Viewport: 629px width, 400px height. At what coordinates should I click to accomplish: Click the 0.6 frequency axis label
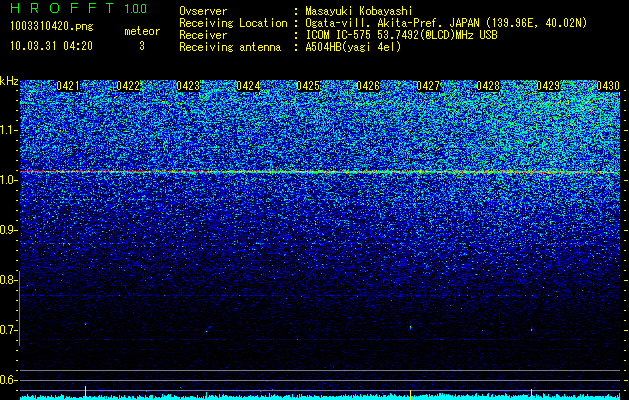pyautogui.click(x=9, y=380)
